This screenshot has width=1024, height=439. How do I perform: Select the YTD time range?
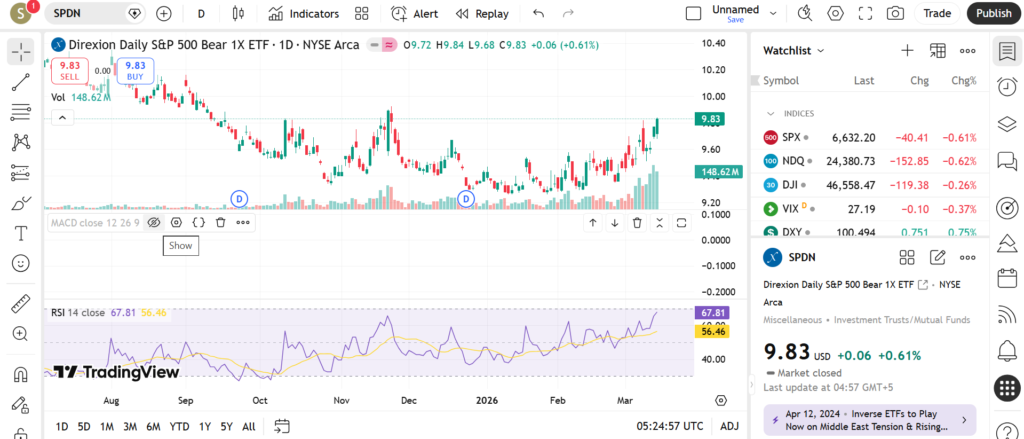(179, 426)
